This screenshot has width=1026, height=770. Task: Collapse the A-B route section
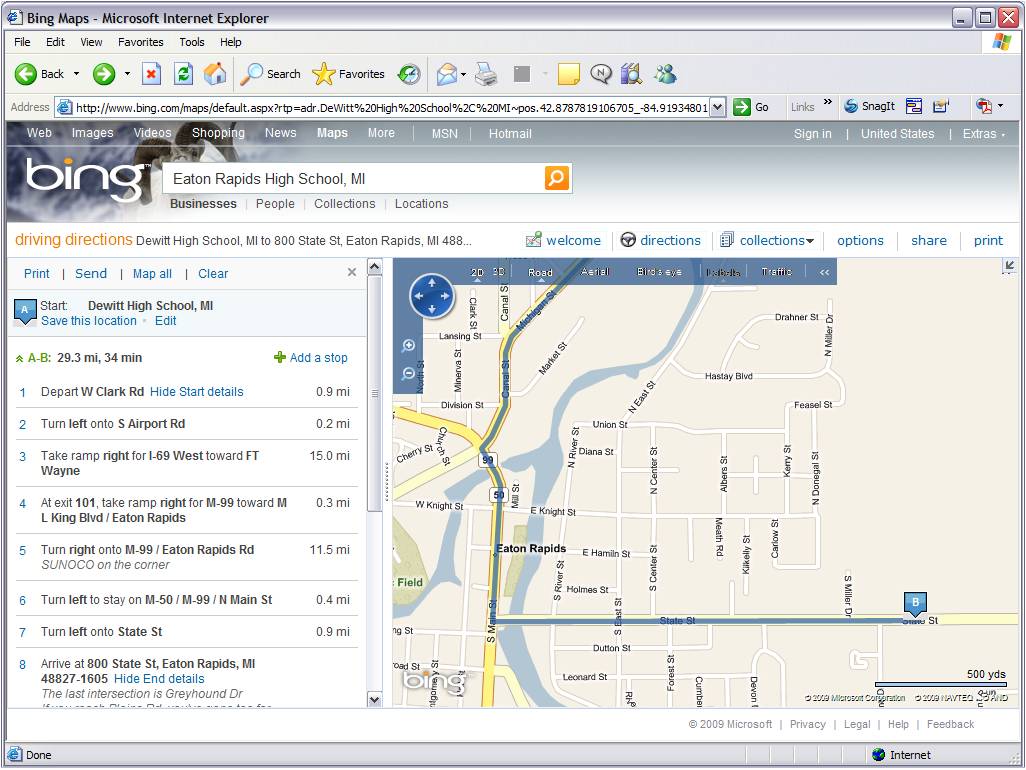(20, 359)
